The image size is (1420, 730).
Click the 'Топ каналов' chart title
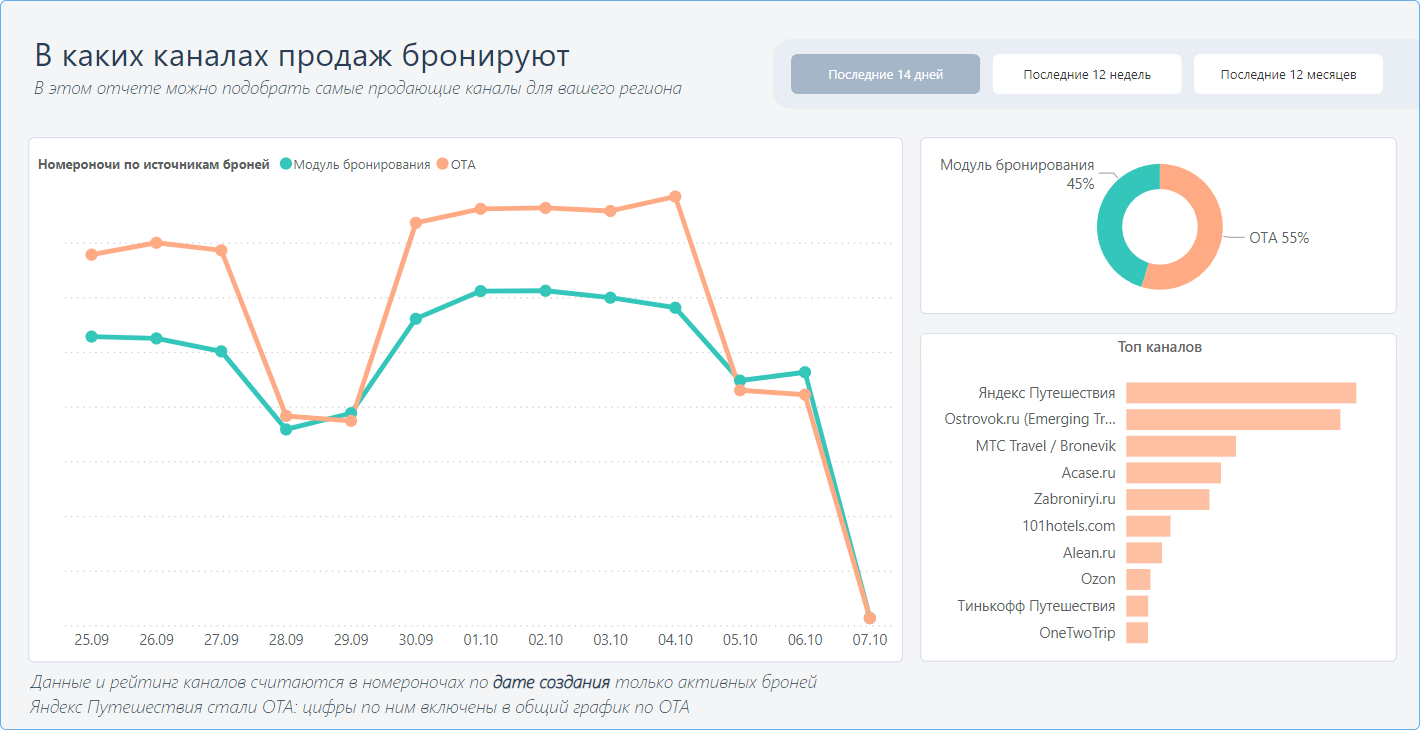click(1160, 347)
